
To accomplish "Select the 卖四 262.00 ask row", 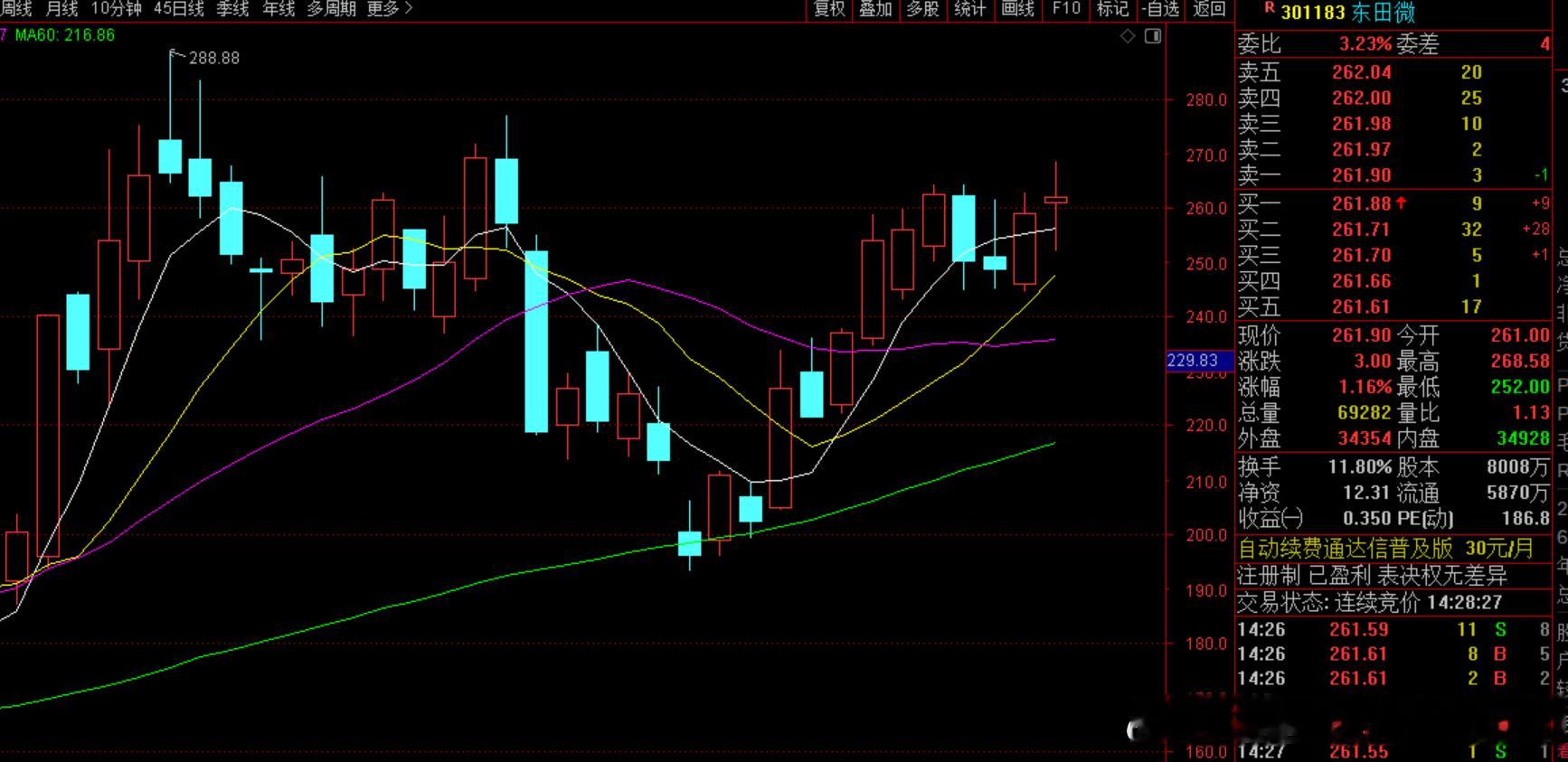I will pos(1393,98).
